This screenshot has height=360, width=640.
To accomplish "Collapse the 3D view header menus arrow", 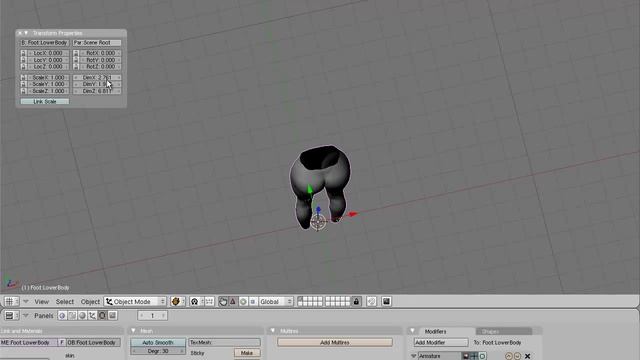I will click(26, 302).
